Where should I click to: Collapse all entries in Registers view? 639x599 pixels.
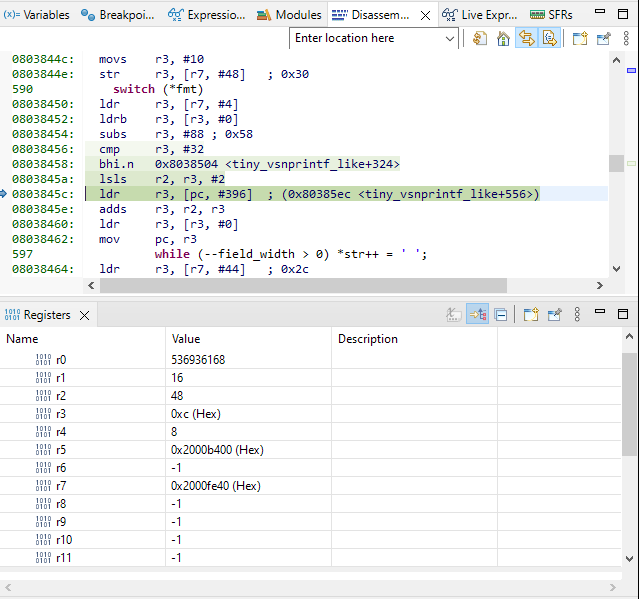point(501,315)
